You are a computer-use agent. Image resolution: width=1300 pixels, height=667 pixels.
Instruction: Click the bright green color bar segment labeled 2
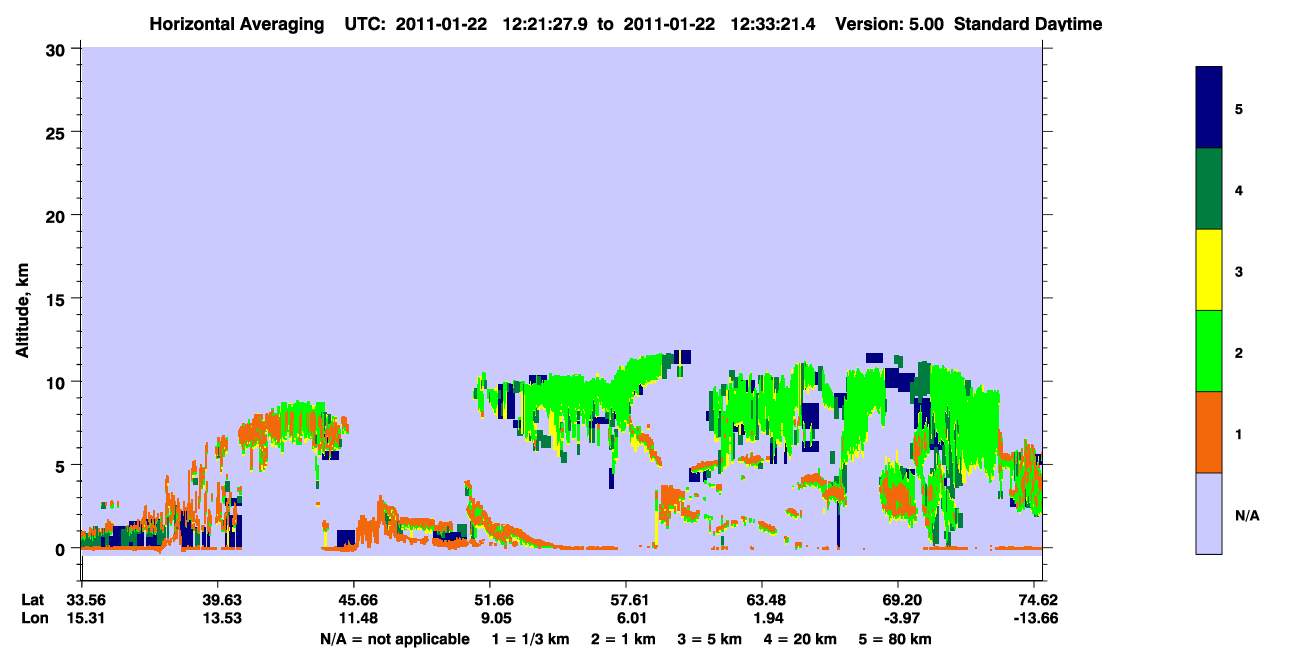[1209, 351]
